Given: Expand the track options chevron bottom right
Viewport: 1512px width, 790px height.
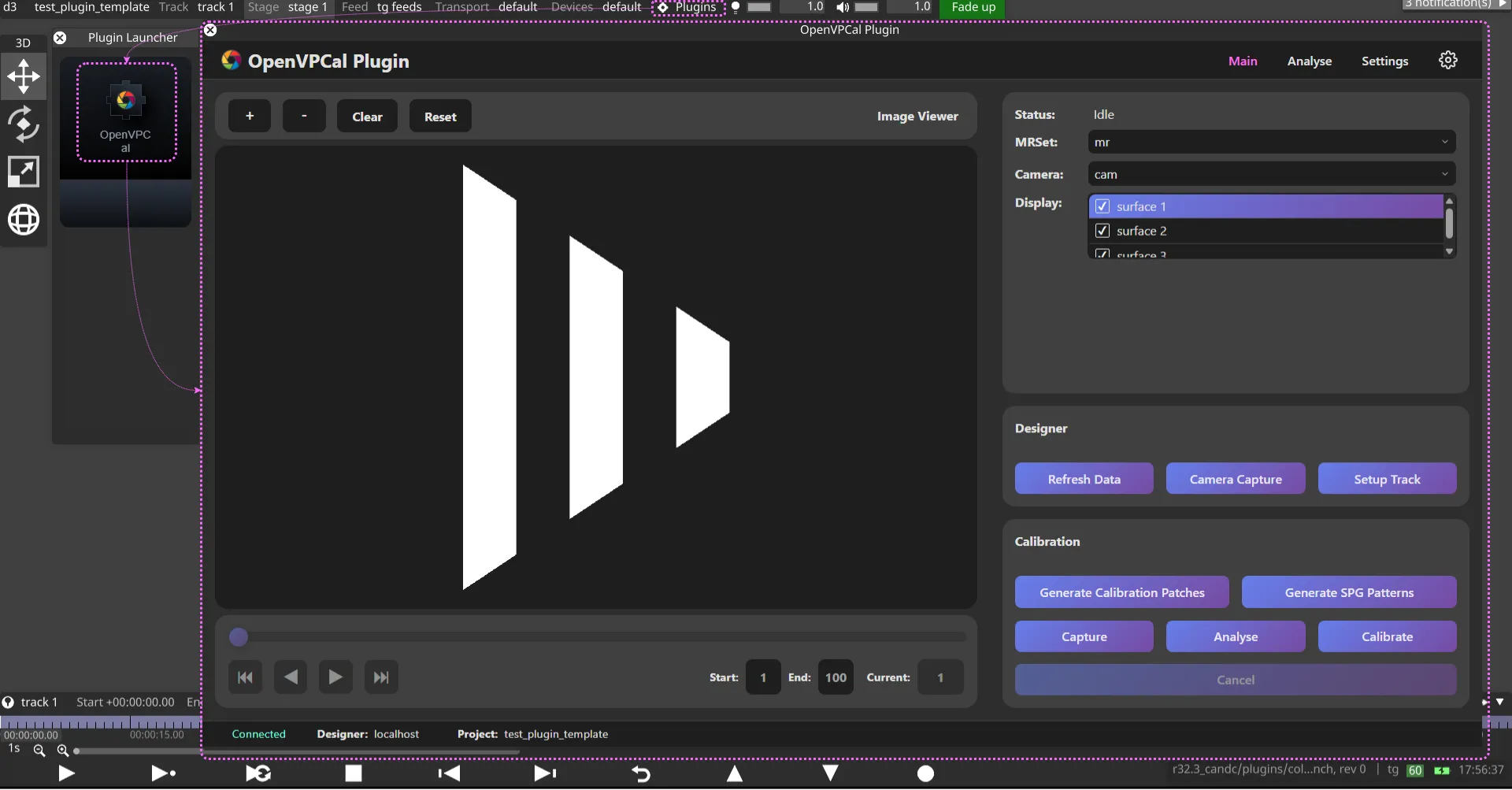Looking at the screenshot, I should point(1500,701).
